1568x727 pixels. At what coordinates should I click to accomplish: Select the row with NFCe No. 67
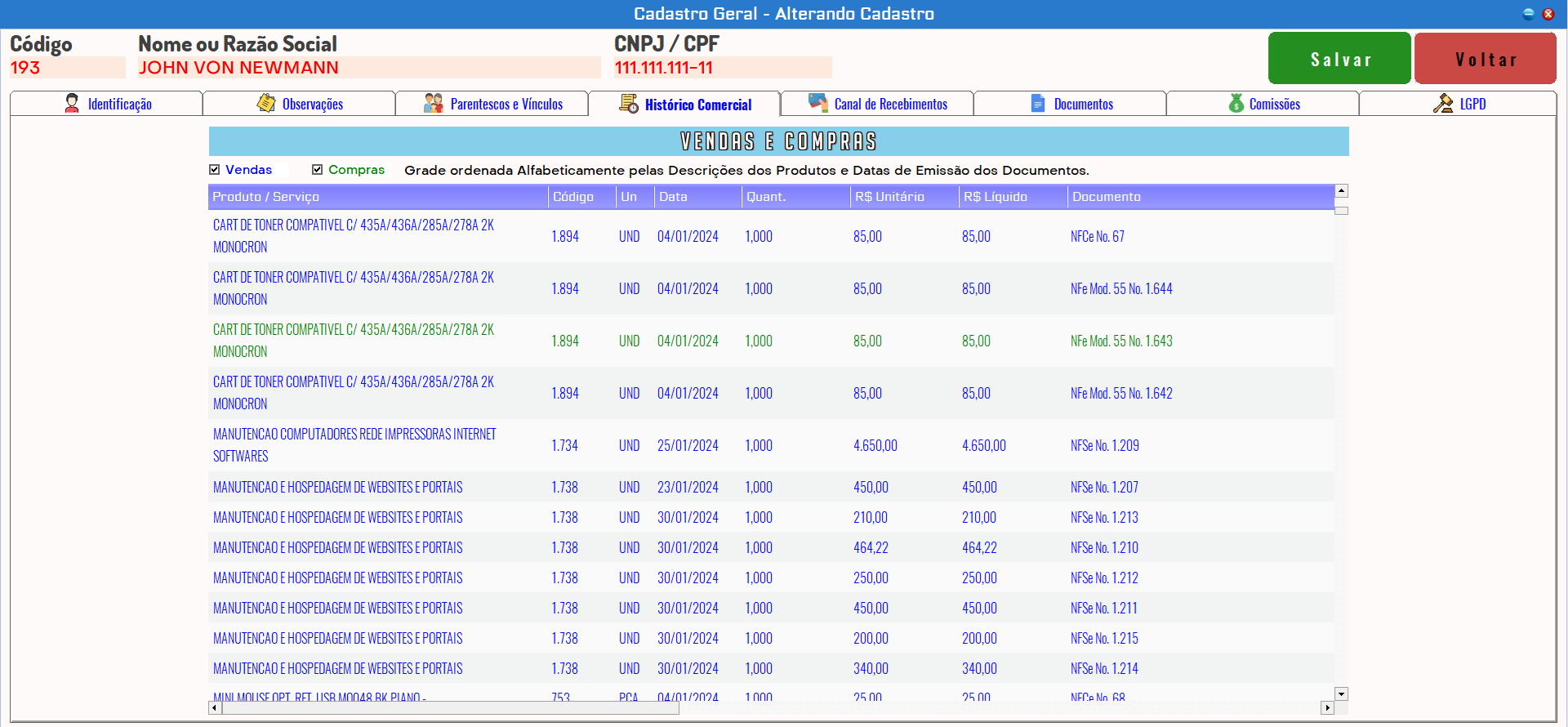771,236
